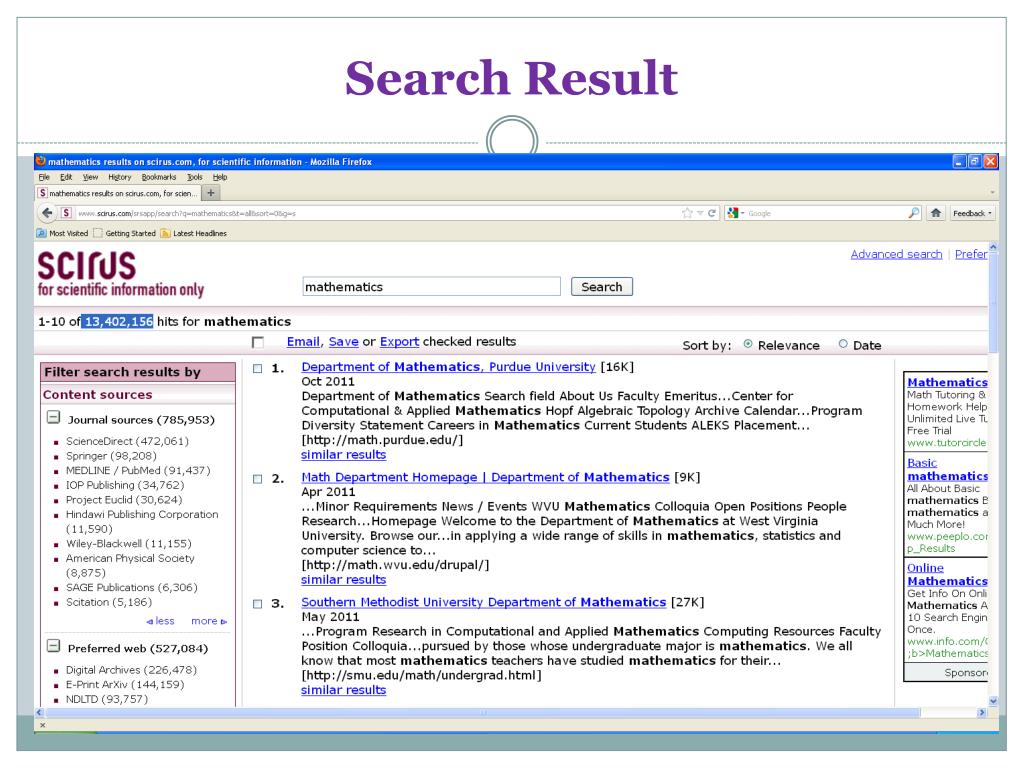The width and height of the screenshot is (1024, 768).
Task: Show more journal sources
Action: tap(209, 621)
